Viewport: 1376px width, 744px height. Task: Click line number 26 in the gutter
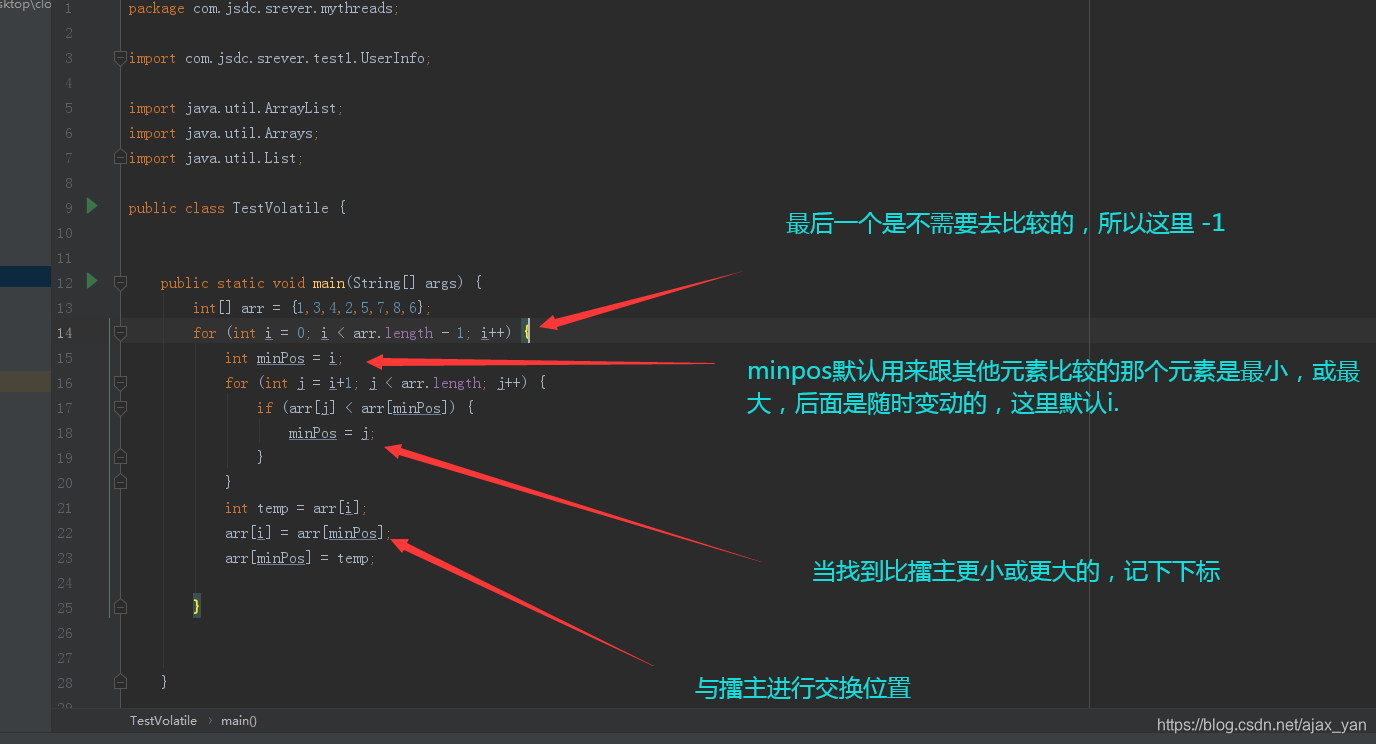tap(65, 633)
